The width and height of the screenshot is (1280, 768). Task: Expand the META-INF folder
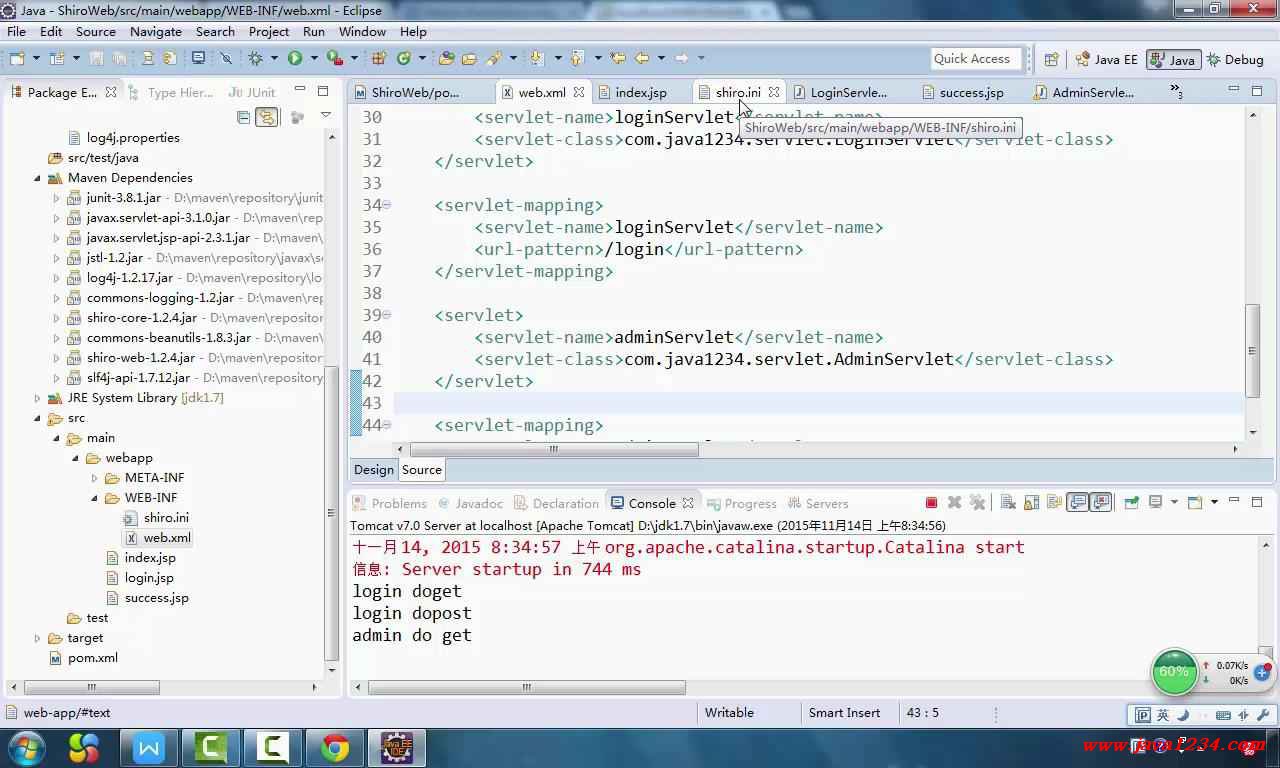95,478
